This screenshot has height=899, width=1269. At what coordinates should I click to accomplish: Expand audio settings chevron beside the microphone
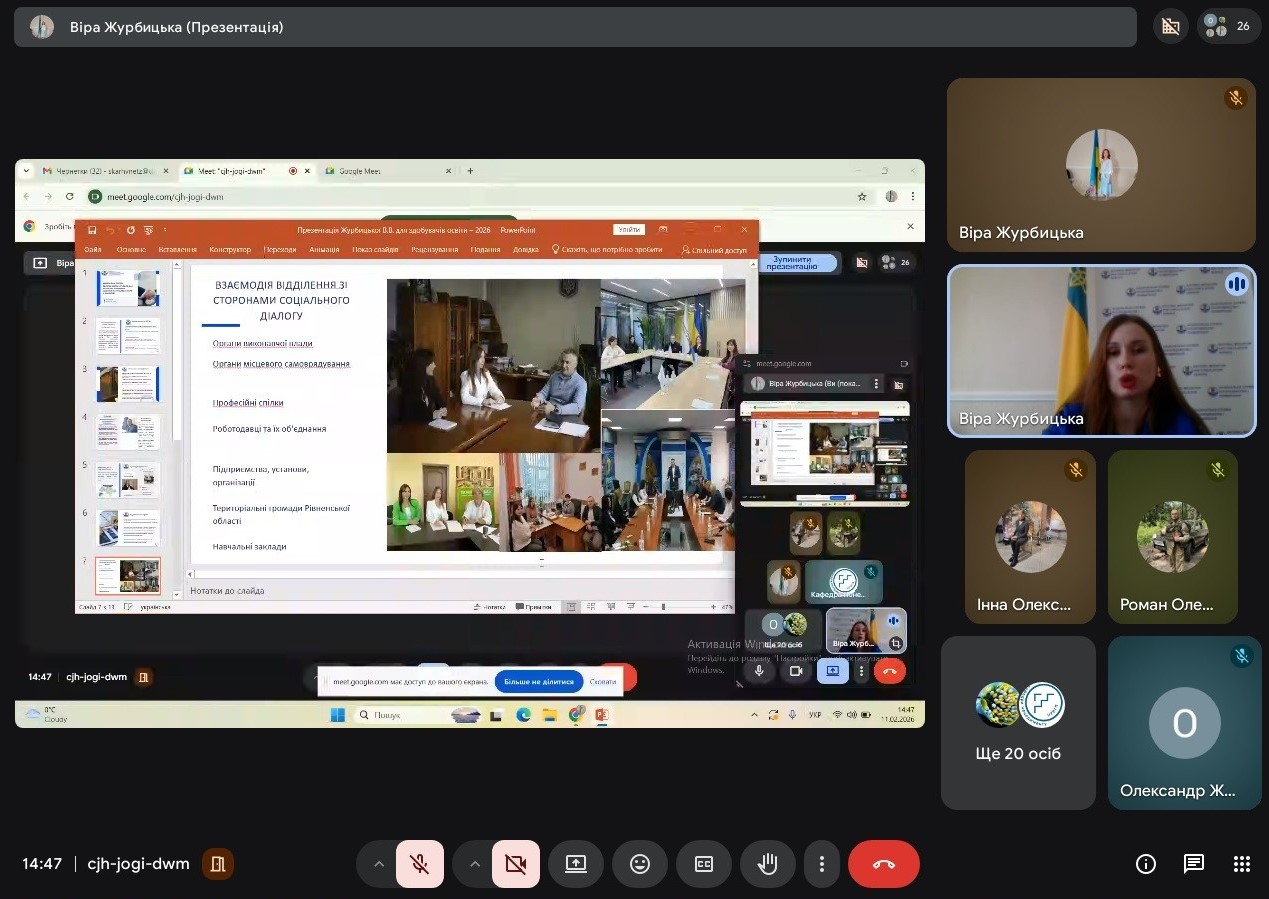(x=378, y=864)
